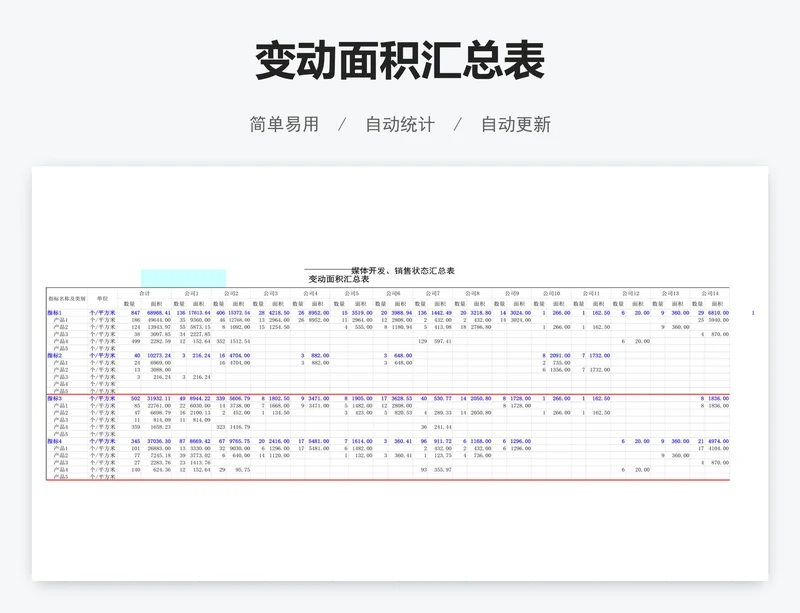Click the 公司14 column header

(710, 293)
